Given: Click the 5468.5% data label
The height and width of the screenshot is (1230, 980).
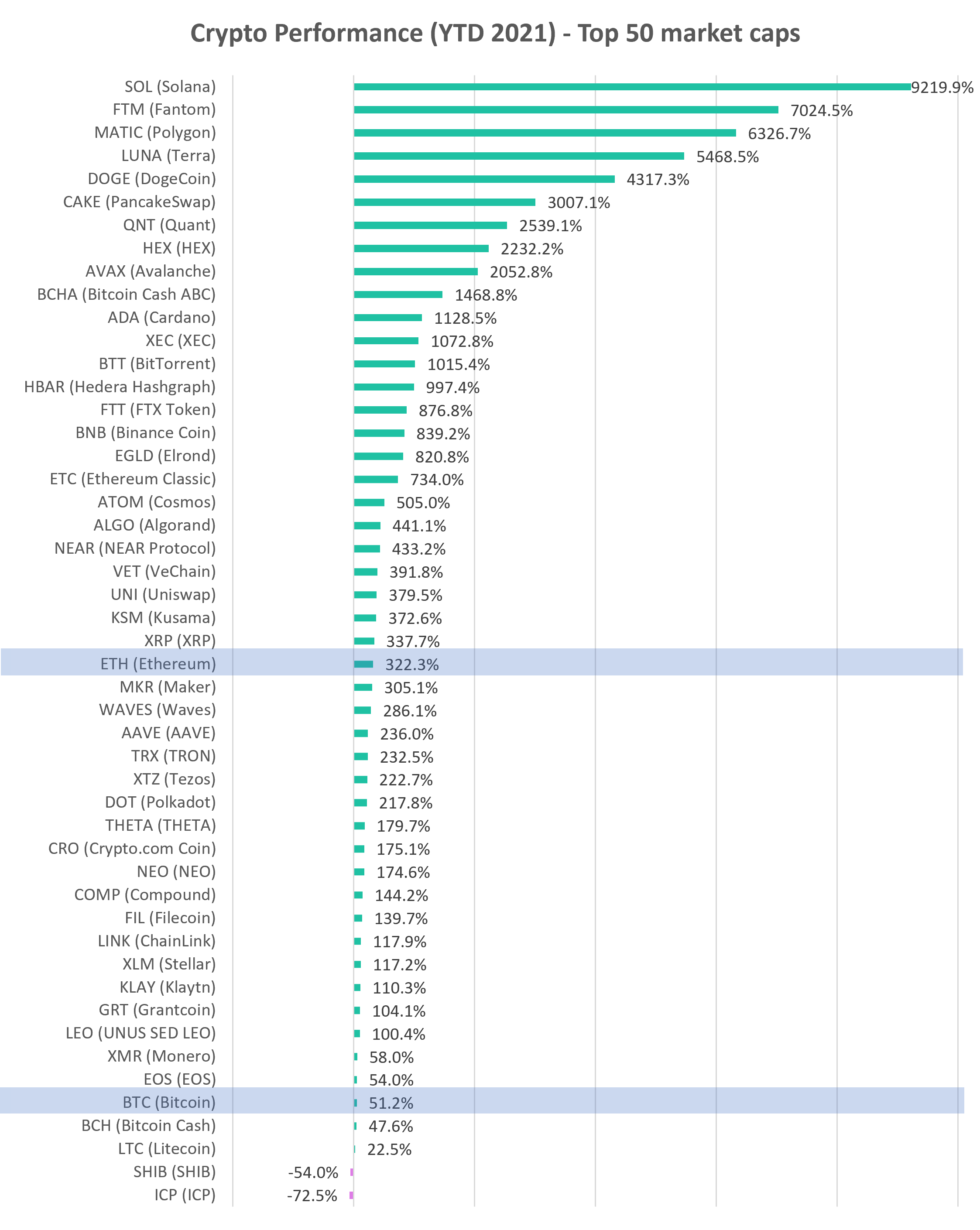Looking at the screenshot, I should 727,157.
